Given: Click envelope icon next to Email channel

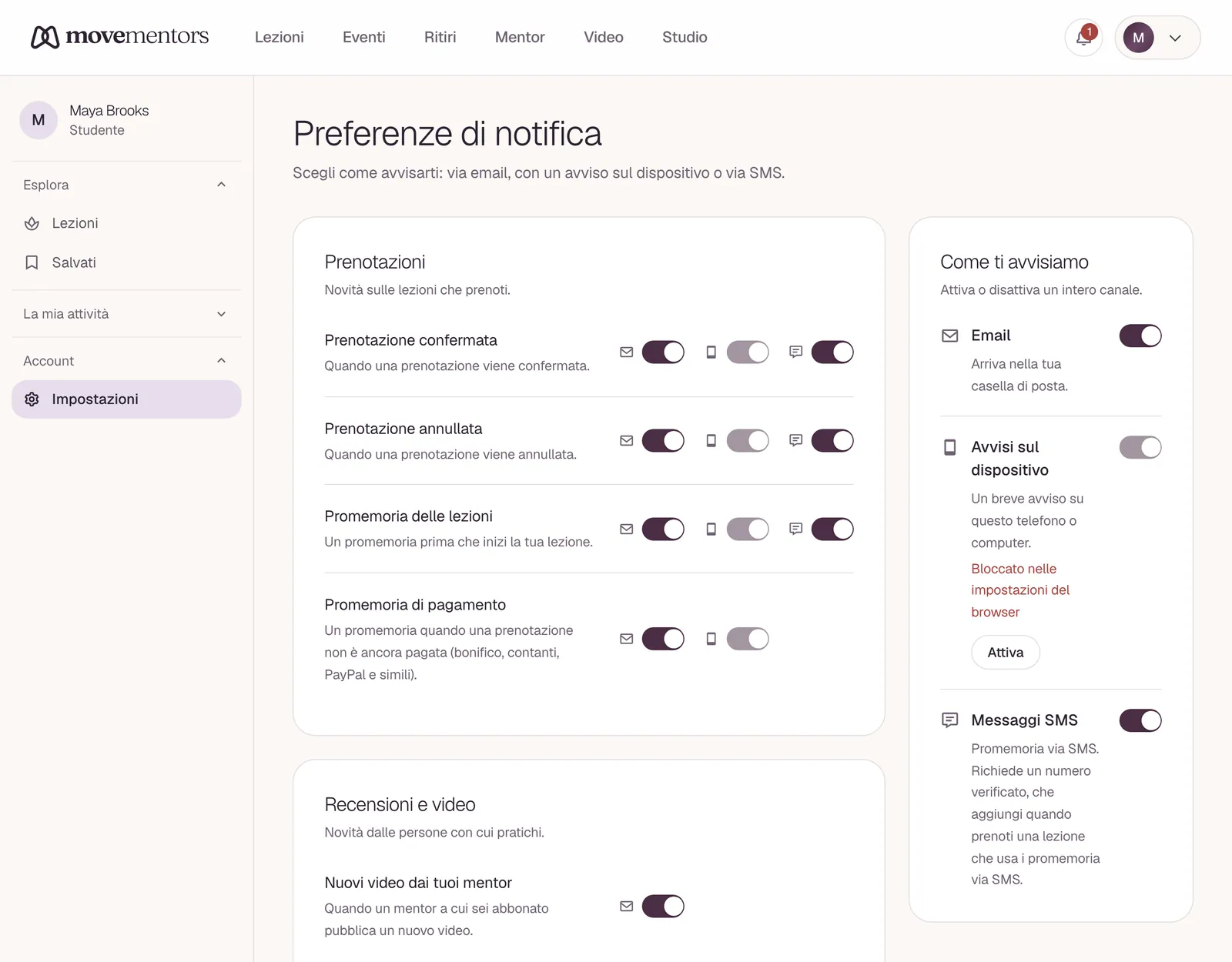Looking at the screenshot, I should (950, 336).
